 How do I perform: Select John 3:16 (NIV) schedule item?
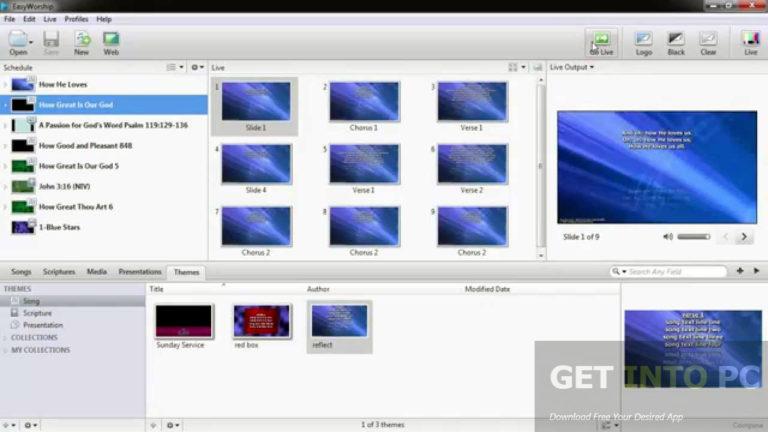click(104, 187)
